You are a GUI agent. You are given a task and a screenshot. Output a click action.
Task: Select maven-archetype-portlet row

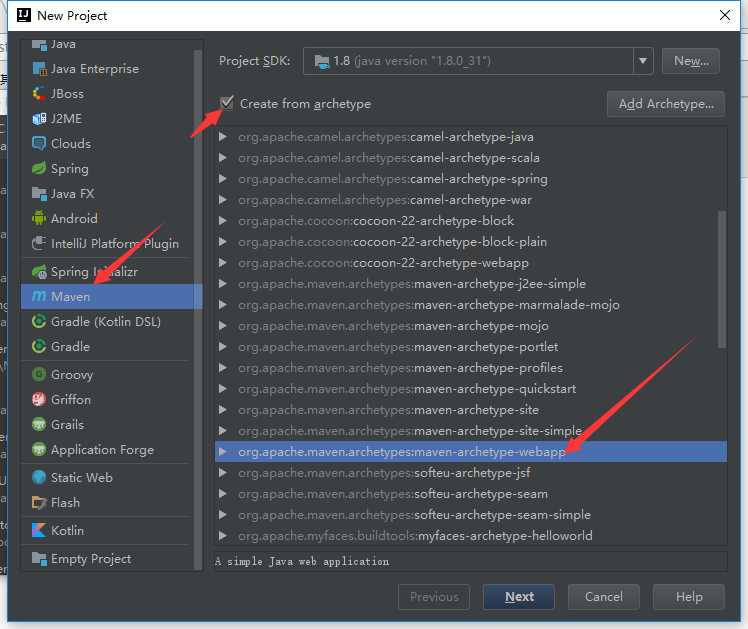click(x=471, y=347)
